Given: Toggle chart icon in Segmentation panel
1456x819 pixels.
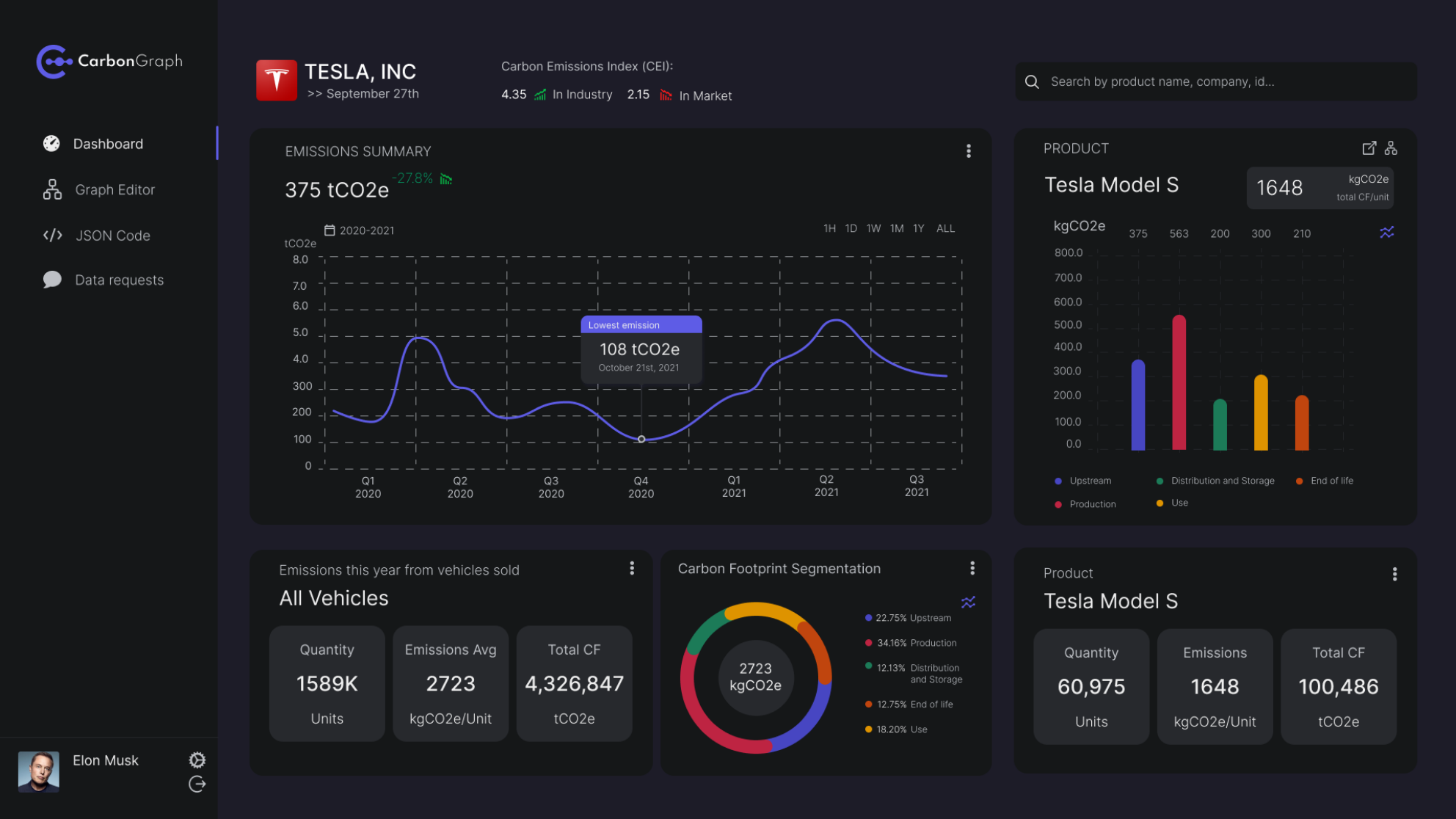Looking at the screenshot, I should [x=969, y=603].
